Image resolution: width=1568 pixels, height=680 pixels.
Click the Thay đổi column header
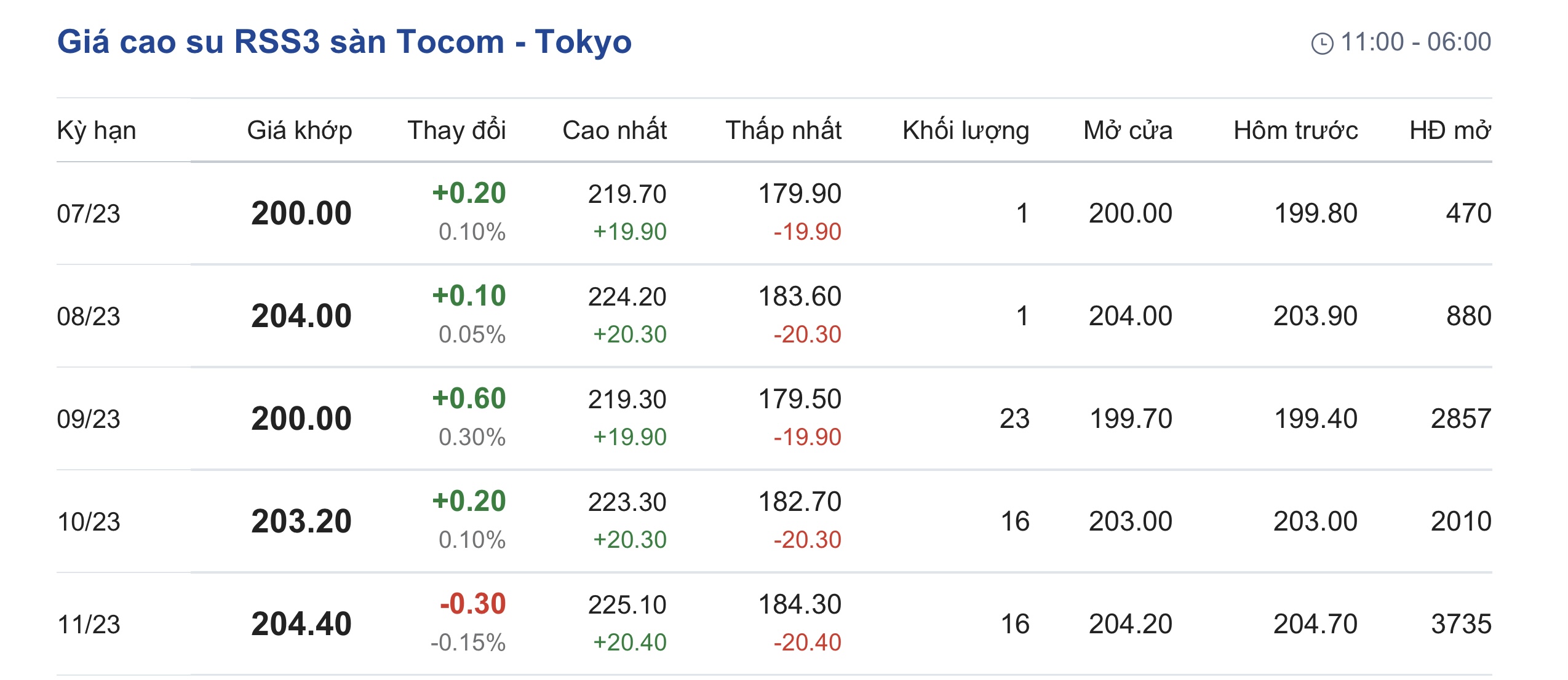pyautogui.click(x=456, y=130)
